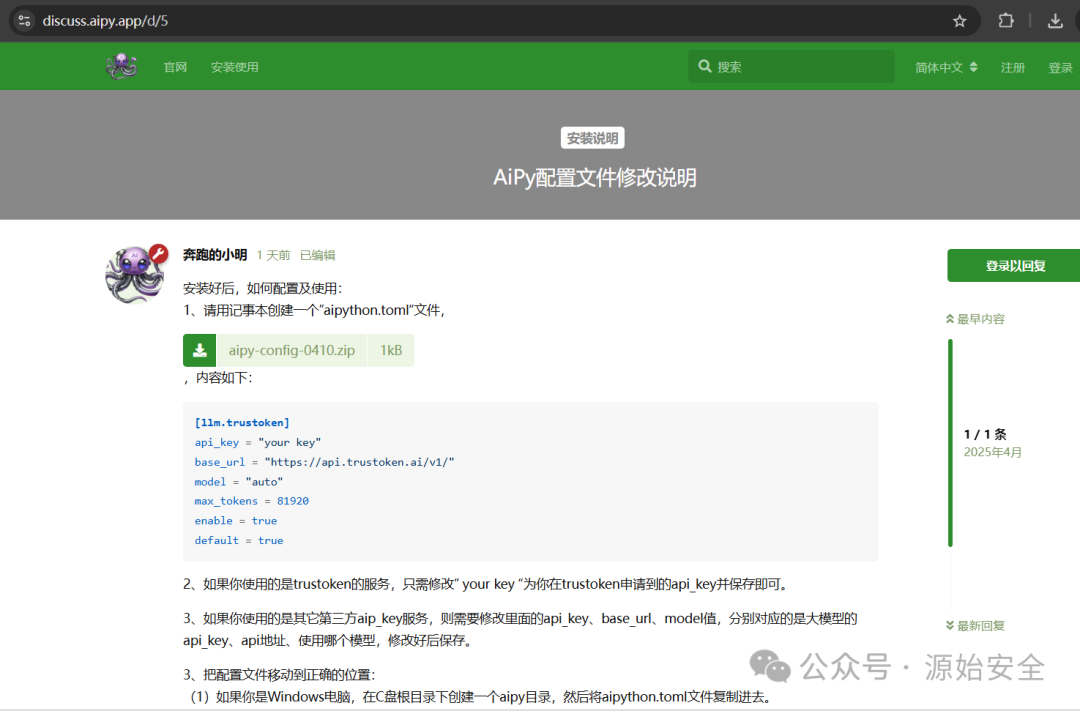
Task: Click the AiPy配置文件修改说明 title
Action: (x=594, y=178)
